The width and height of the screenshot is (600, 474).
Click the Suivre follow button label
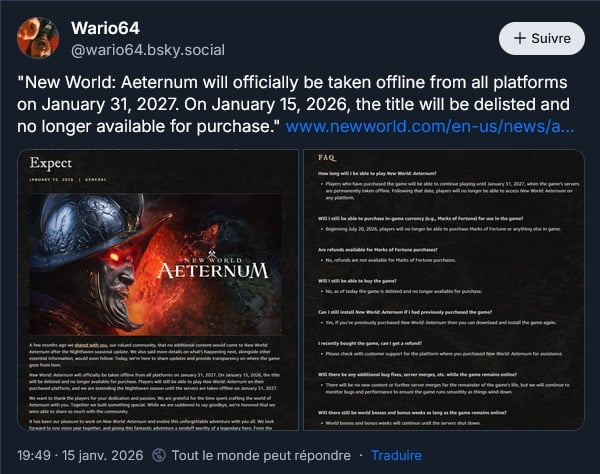tap(551, 38)
